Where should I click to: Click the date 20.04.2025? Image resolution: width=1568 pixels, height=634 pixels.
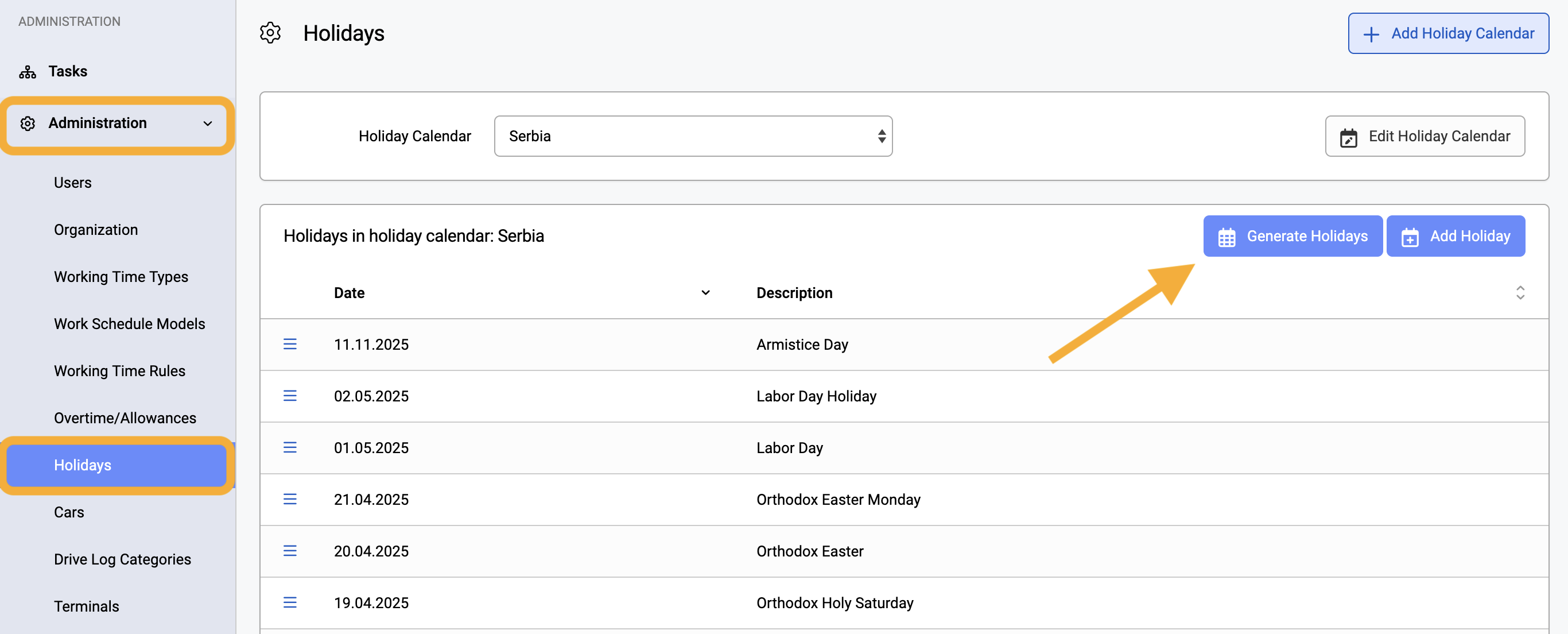[x=371, y=552]
